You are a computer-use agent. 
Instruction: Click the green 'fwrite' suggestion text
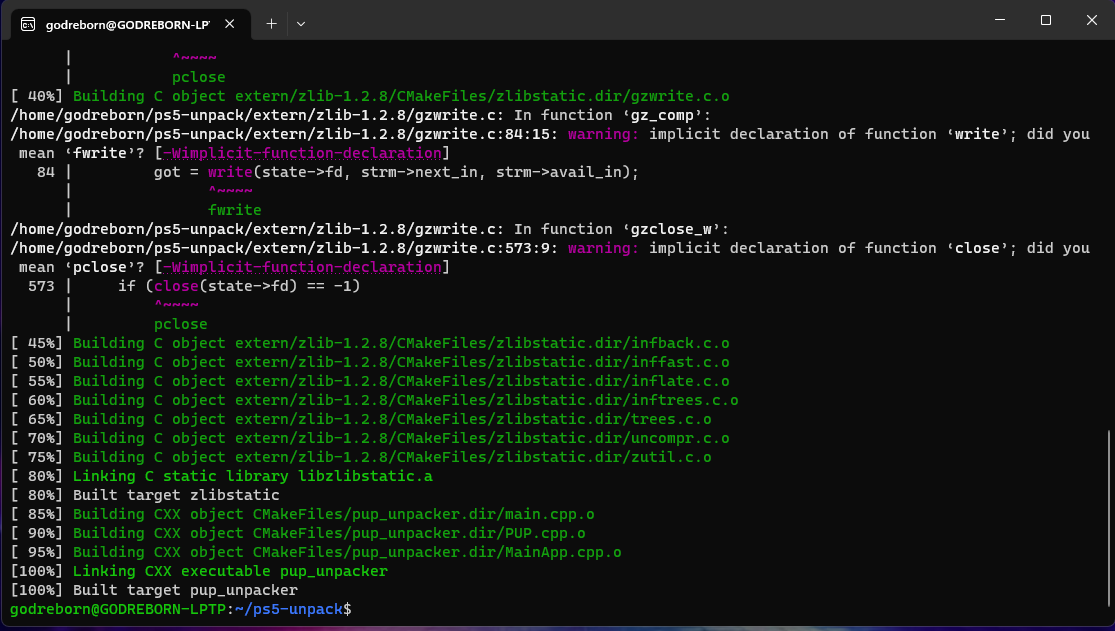pyautogui.click(x=235, y=211)
